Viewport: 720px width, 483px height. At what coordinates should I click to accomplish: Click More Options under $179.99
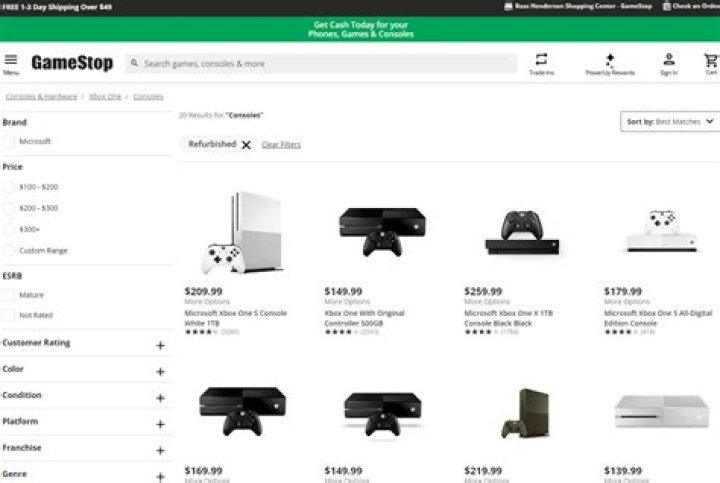627,302
